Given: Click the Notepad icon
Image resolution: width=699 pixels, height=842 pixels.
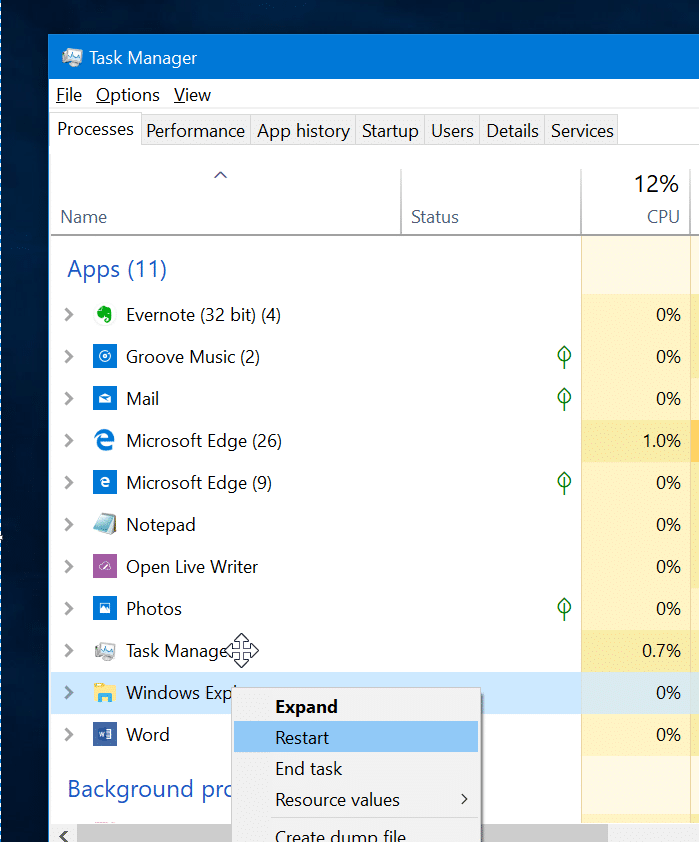Looking at the screenshot, I should (105, 524).
